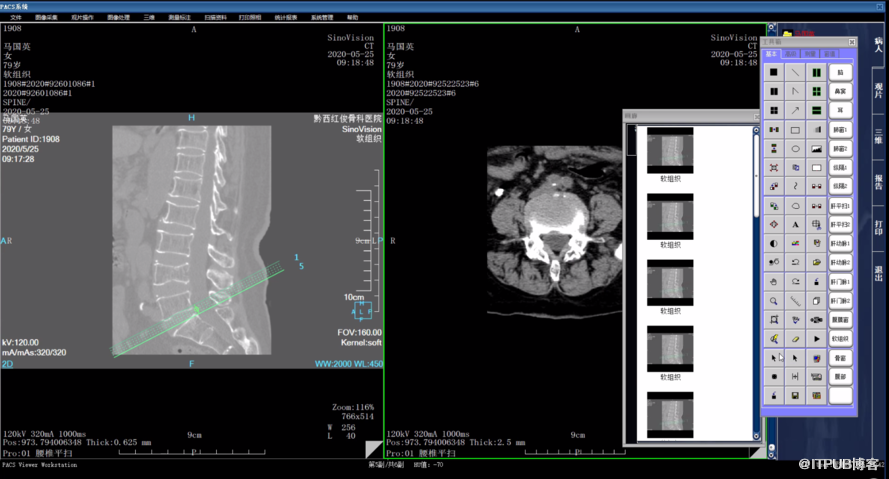This screenshot has width=889, height=479.
Task: Select the eraser tool icon
Action: [795, 339]
